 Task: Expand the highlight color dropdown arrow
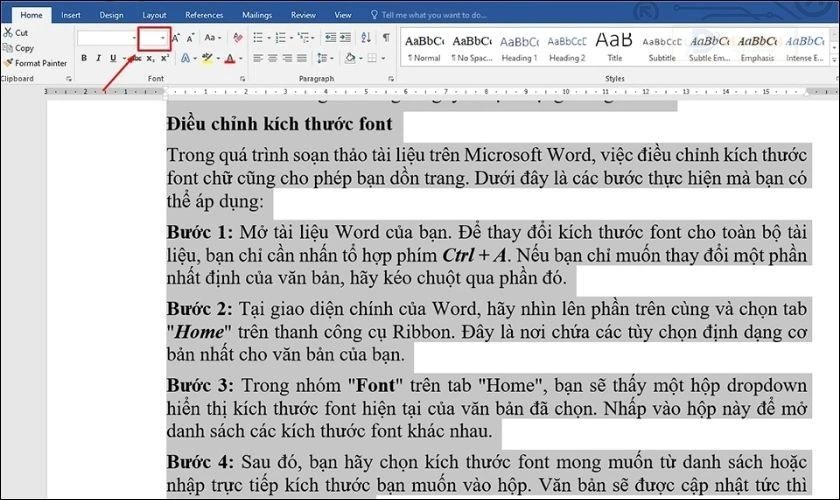click(x=218, y=58)
